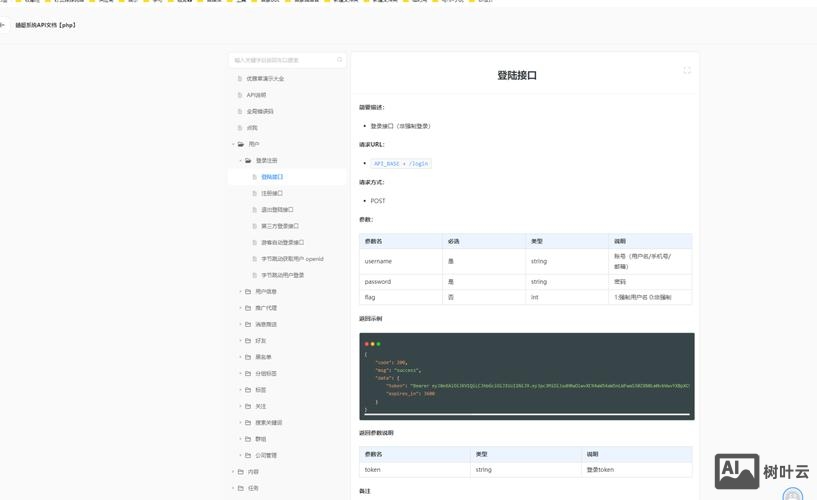Open the 注册接口 document
This screenshot has height=500, width=817.
272,194
